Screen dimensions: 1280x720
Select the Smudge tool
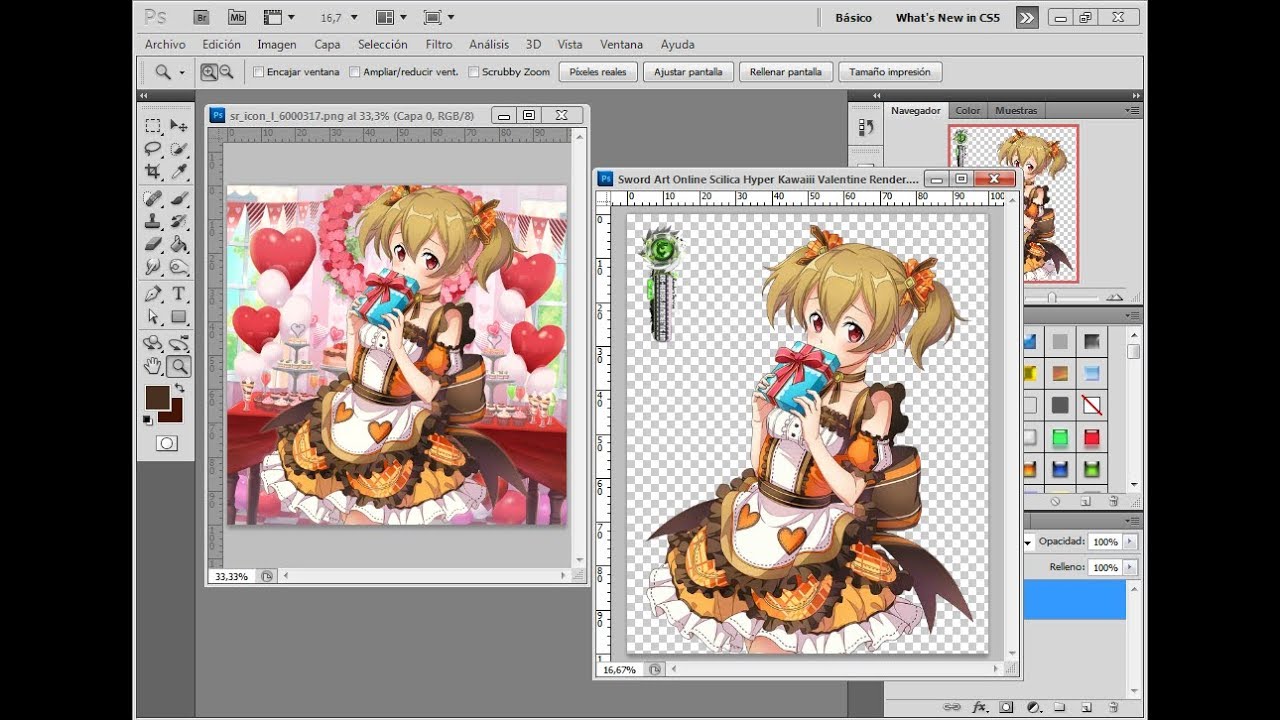(153, 267)
